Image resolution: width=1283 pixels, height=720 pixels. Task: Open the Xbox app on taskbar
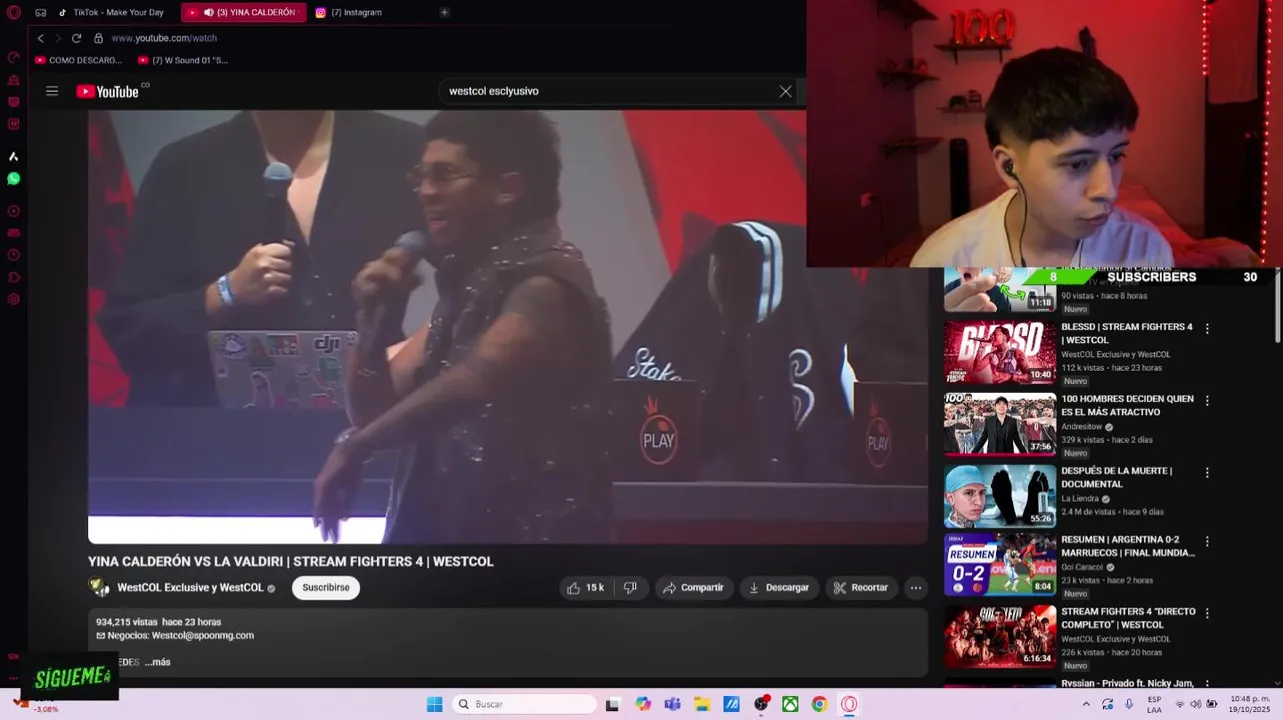tap(790, 704)
